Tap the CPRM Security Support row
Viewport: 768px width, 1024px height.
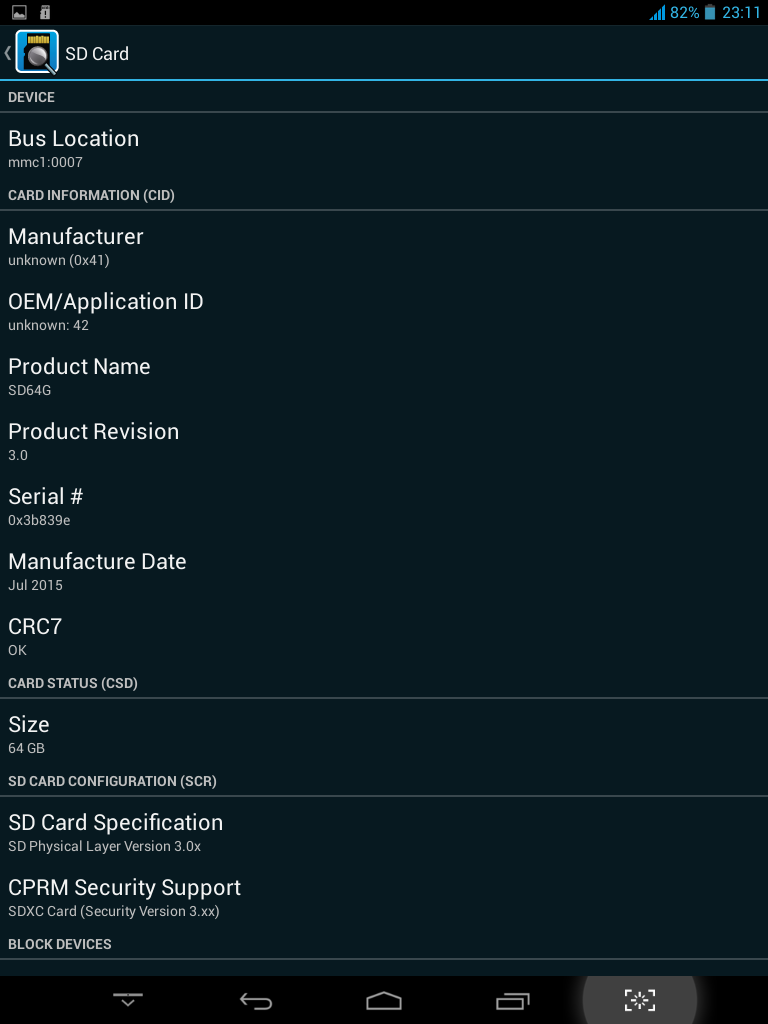coord(384,897)
